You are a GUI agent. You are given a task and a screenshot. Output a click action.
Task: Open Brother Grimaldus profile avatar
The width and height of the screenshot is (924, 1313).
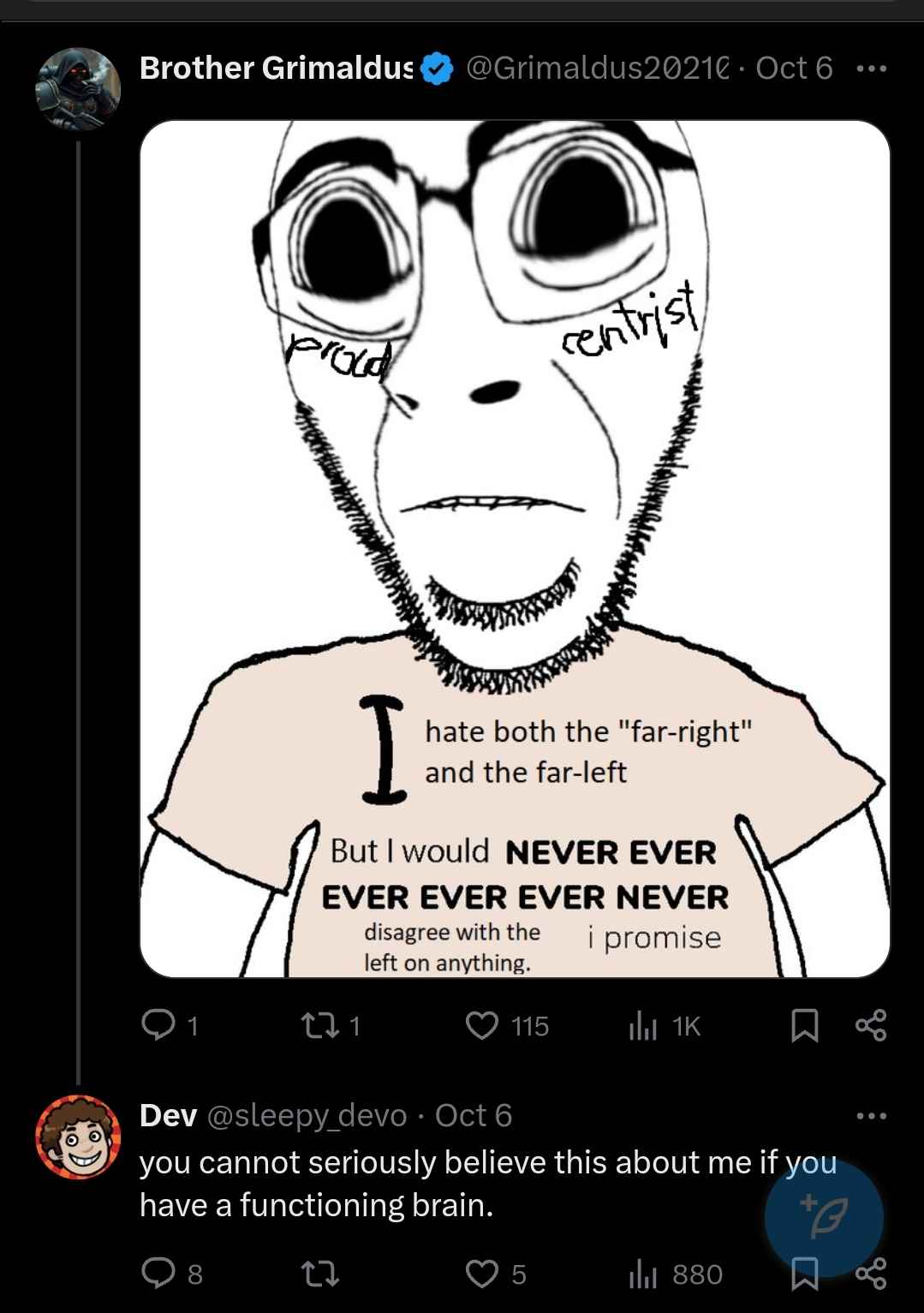77,89
